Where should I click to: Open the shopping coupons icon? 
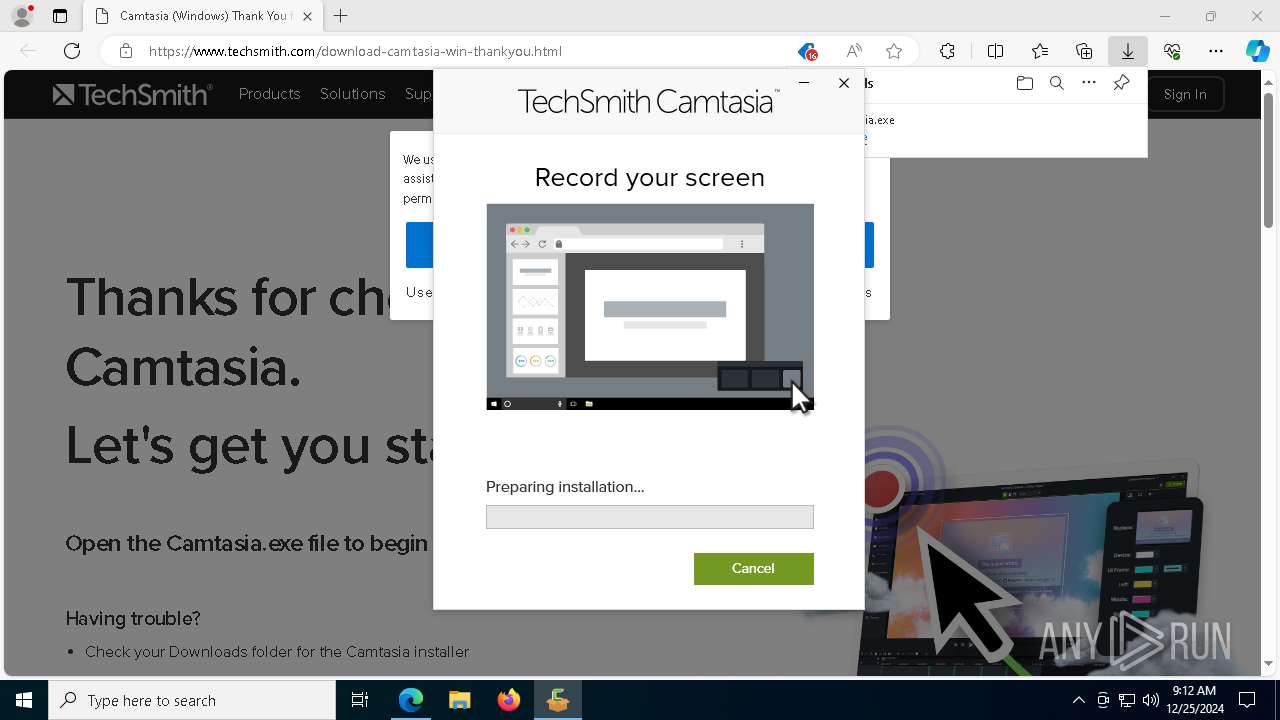pos(807,51)
